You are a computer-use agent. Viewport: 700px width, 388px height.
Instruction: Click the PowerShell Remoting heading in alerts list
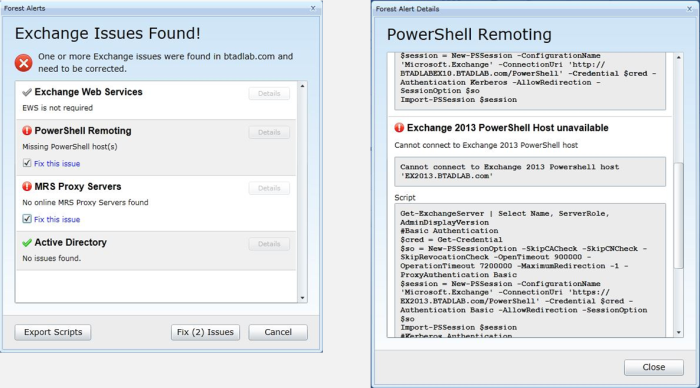point(83,131)
